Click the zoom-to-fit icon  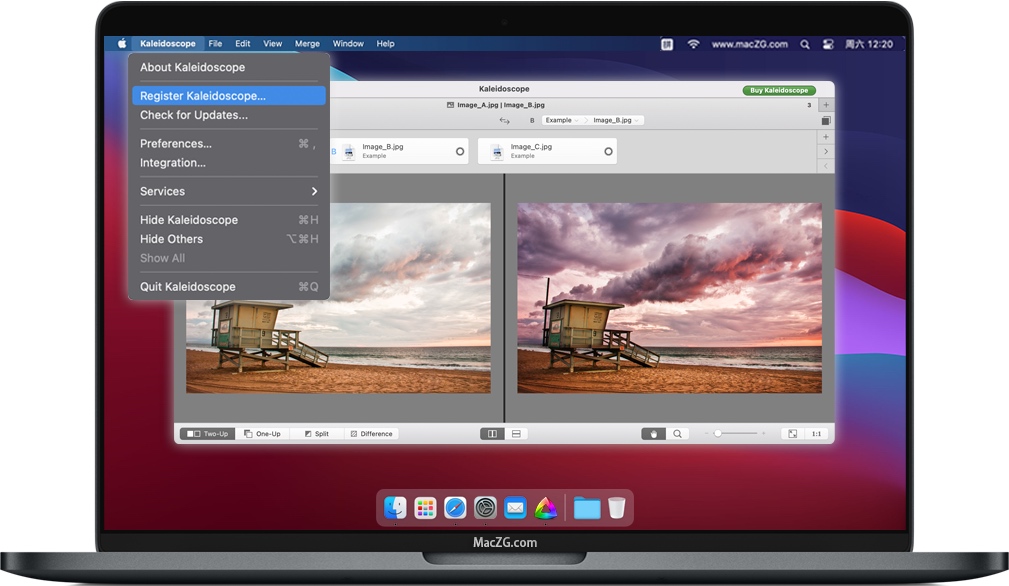[793, 434]
